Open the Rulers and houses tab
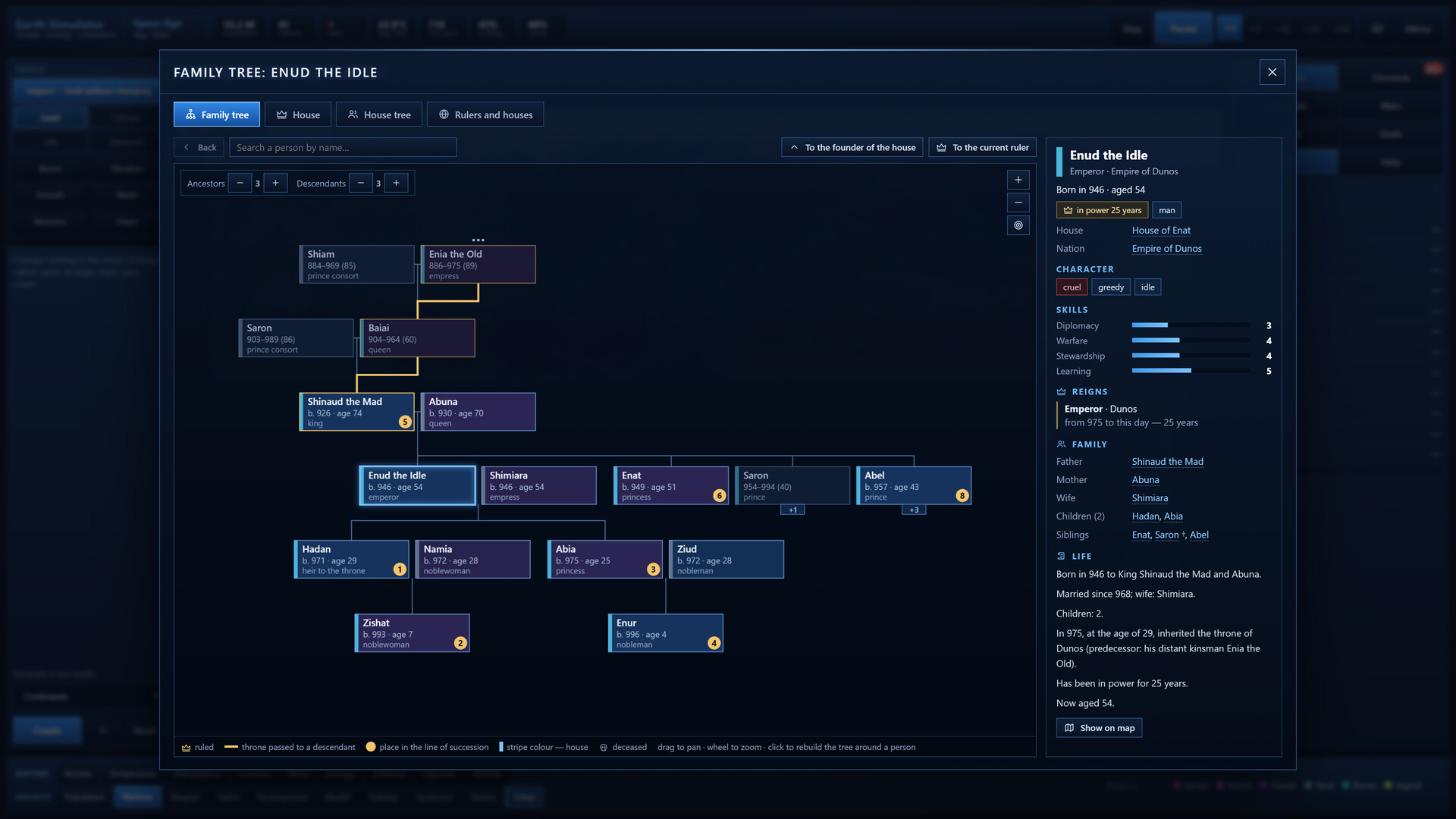 click(x=485, y=115)
